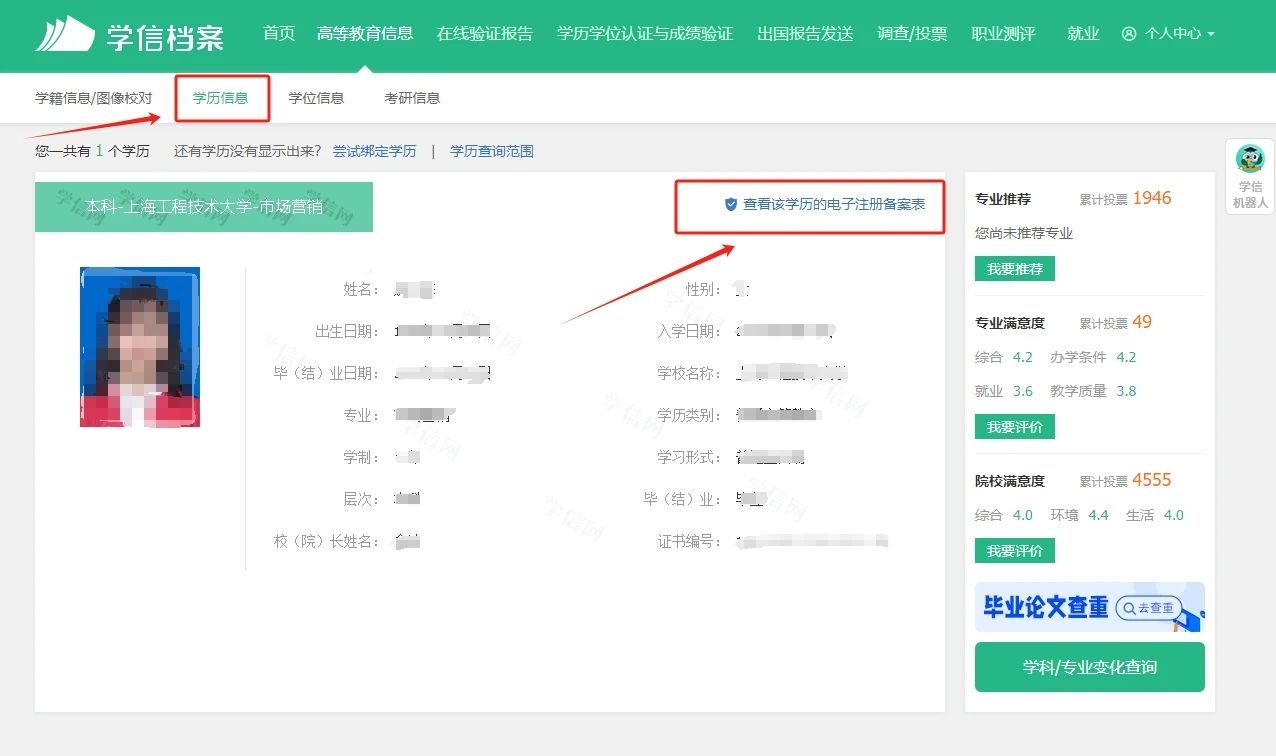Screen dimensions: 1276x756
Task: Click the user avatar icon near 个人中心
Action: (1130, 34)
